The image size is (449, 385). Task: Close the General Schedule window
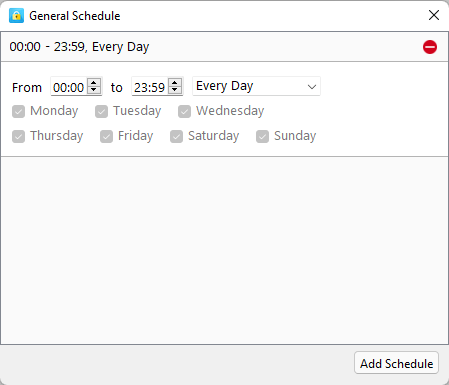[434, 15]
